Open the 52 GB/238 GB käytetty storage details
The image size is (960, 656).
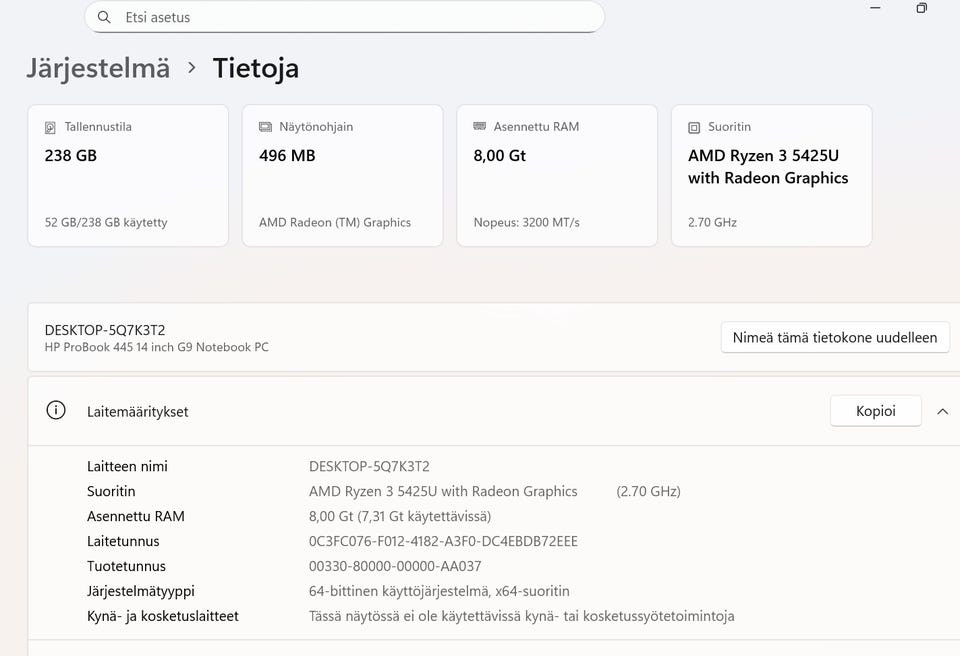[x=106, y=222]
